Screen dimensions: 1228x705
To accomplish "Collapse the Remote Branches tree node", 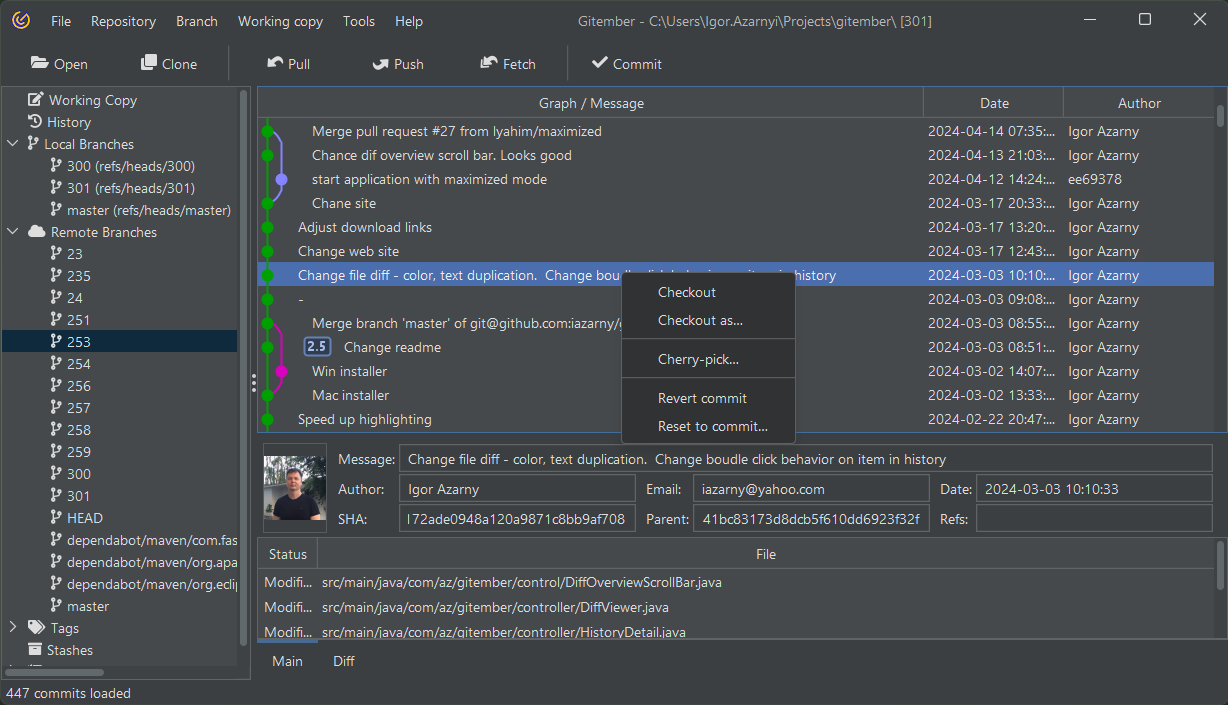I will click(13, 232).
